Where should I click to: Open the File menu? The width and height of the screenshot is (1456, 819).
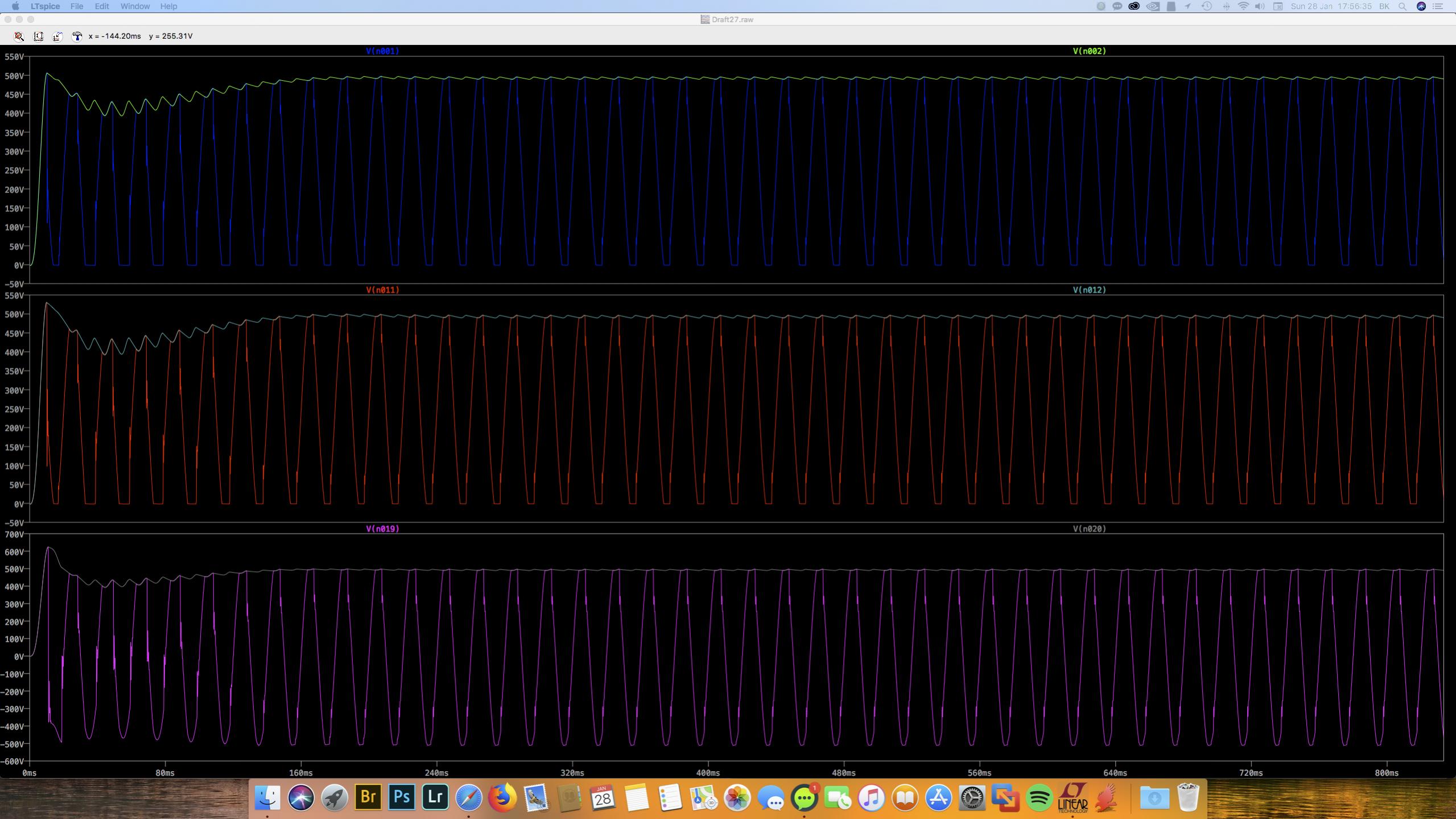click(77, 6)
